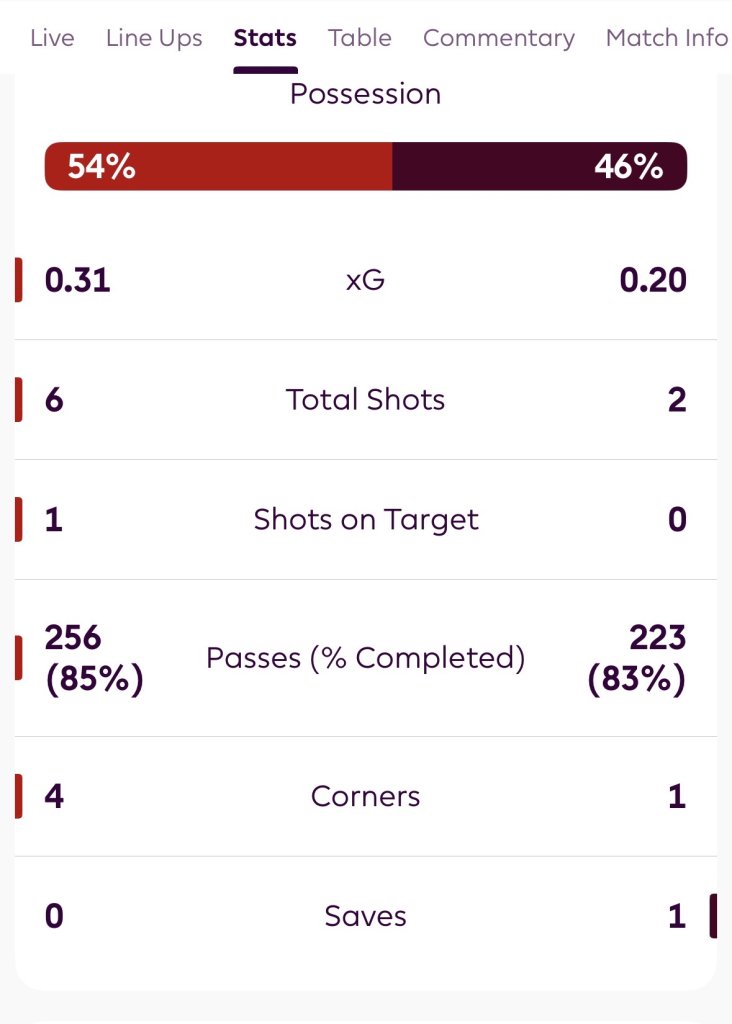Select the Stats tab
Screen dimensions: 732x1024
point(265,39)
